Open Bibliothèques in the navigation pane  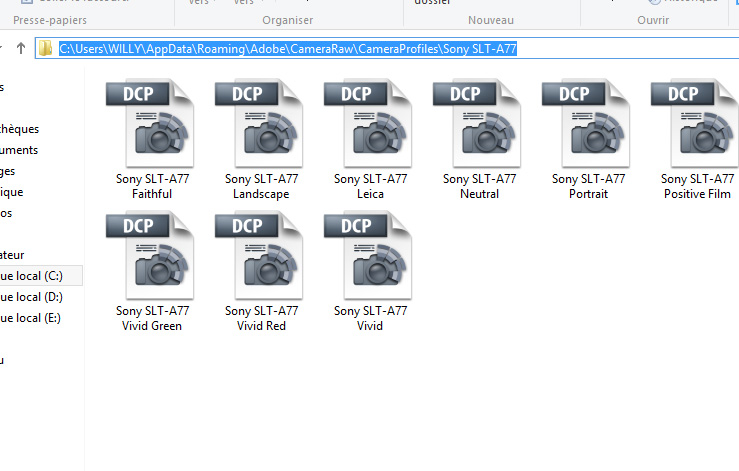point(20,129)
